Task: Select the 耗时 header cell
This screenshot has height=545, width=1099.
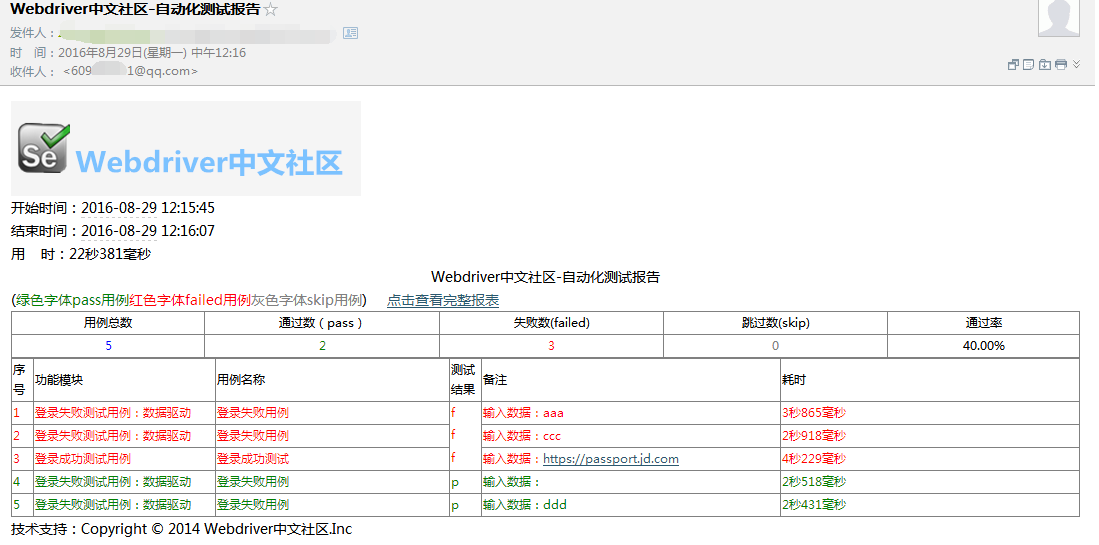Action: pyautogui.click(x=929, y=380)
